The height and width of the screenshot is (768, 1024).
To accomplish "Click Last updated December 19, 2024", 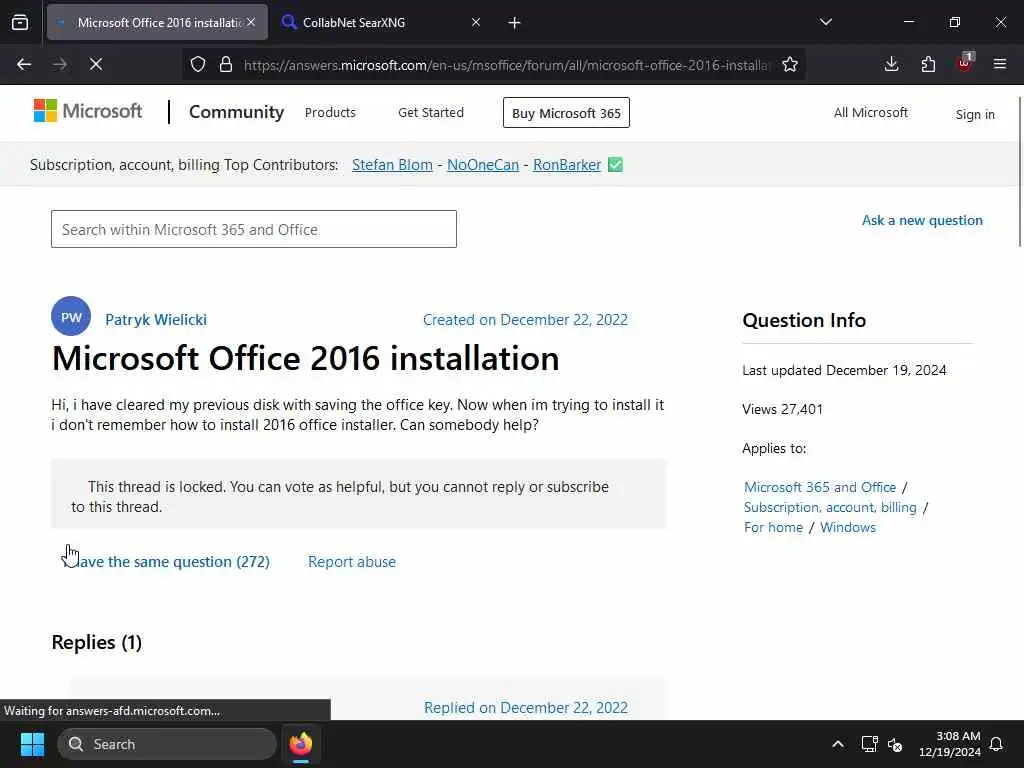I will tap(844, 370).
